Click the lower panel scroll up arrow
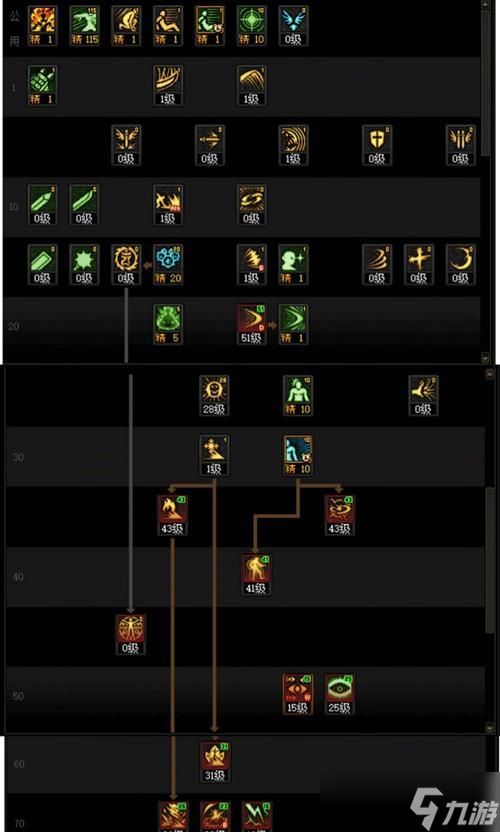500x832 pixels. tap(489, 374)
